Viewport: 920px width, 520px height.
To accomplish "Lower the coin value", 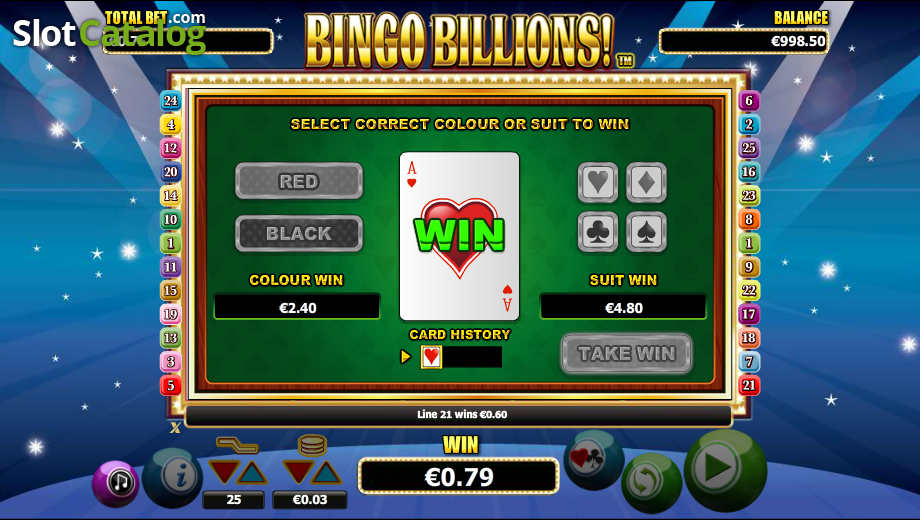I will coord(297,472).
